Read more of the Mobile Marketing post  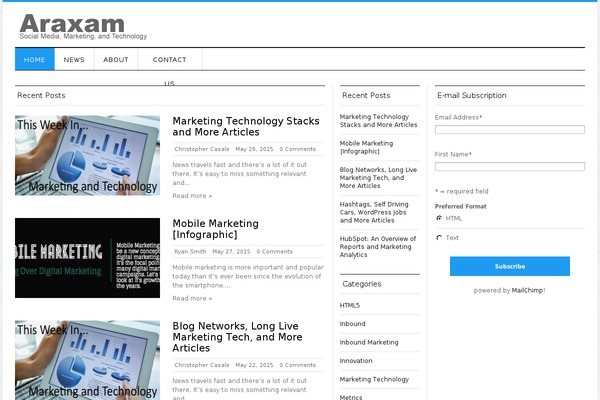click(x=192, y=298)
